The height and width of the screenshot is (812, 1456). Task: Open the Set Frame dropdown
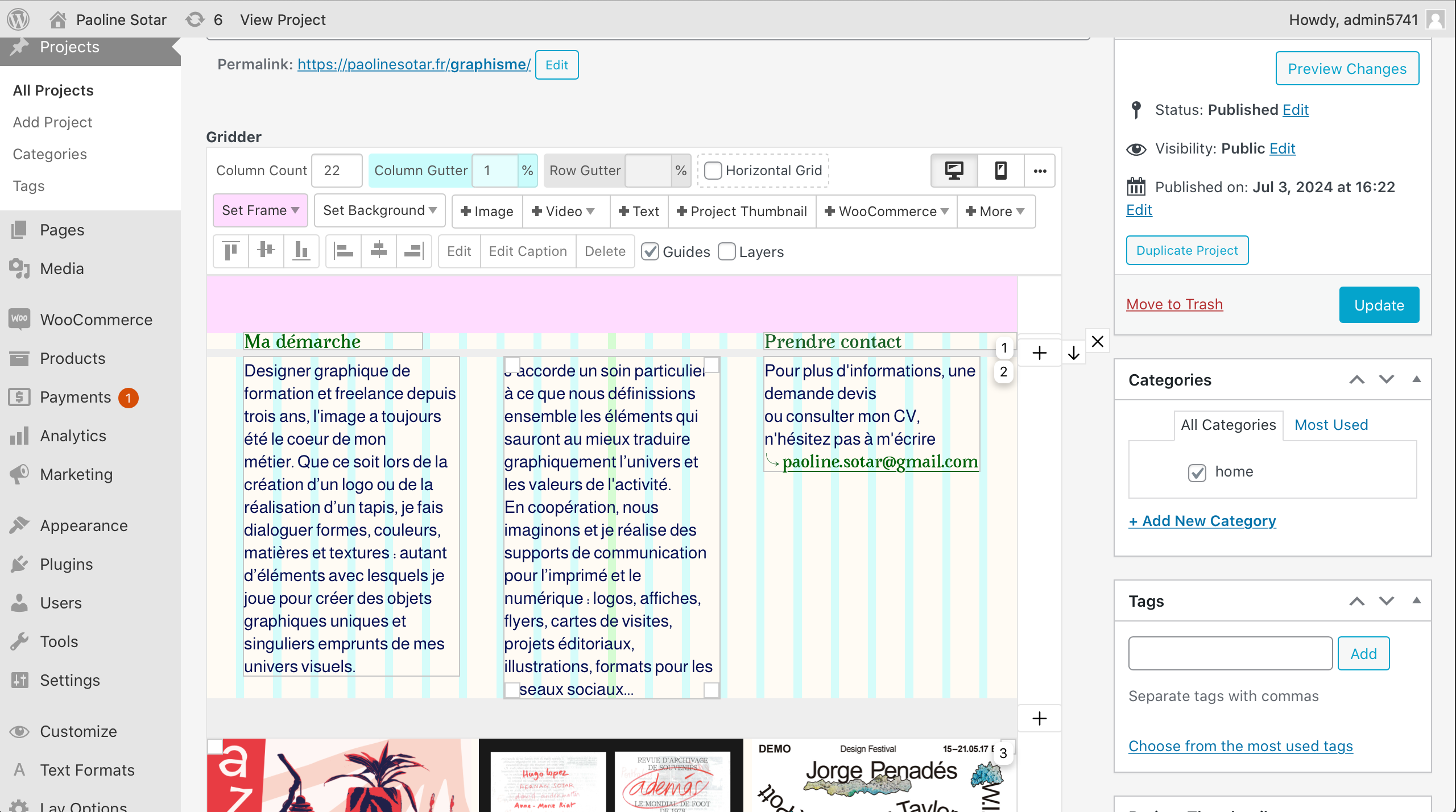[260, 210]
